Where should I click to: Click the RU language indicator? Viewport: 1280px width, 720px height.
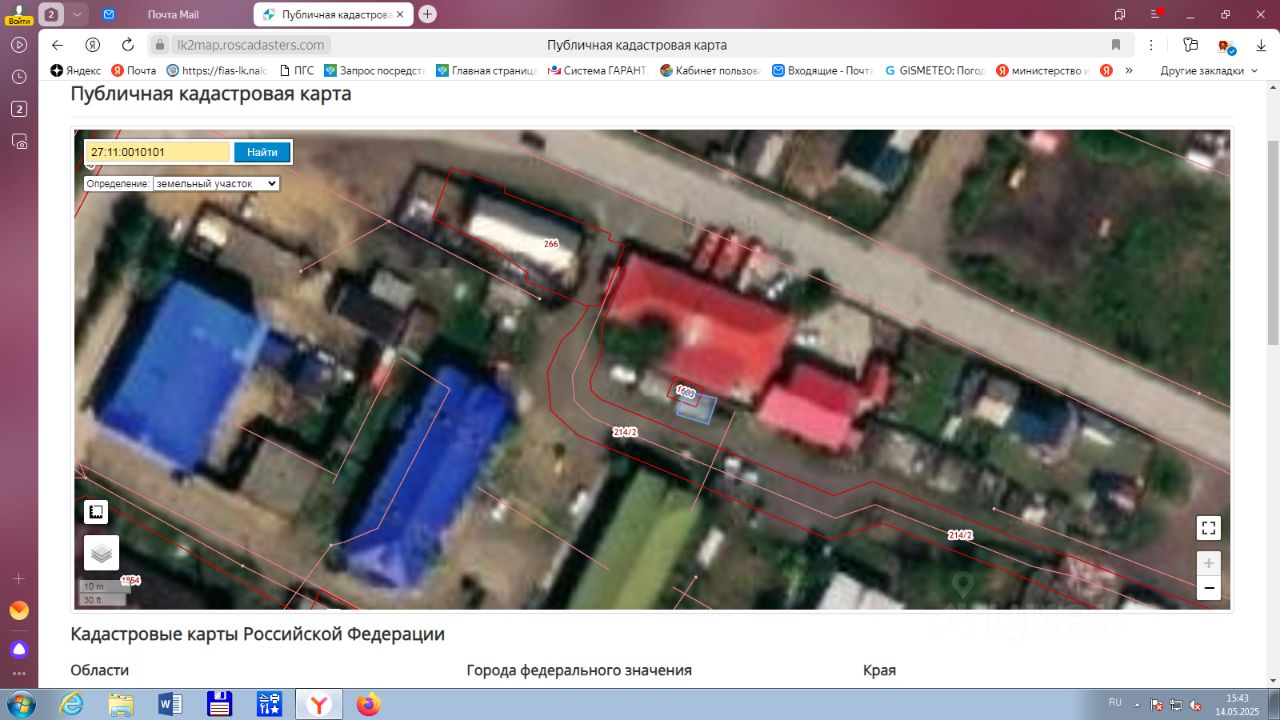(x=1115, y=702)
